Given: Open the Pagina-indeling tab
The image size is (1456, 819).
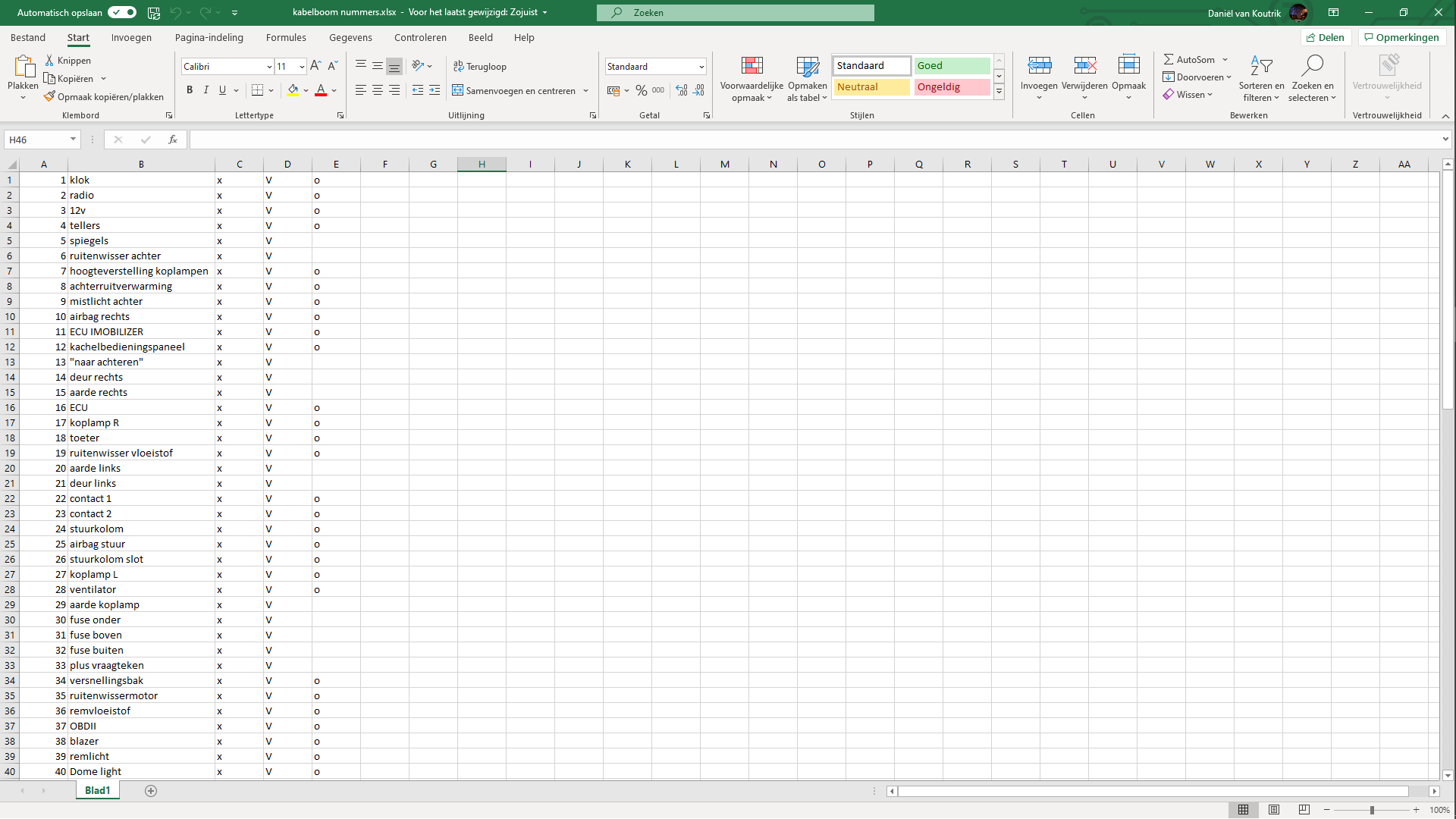Looking at the screenshot, I should coord(209,37).
